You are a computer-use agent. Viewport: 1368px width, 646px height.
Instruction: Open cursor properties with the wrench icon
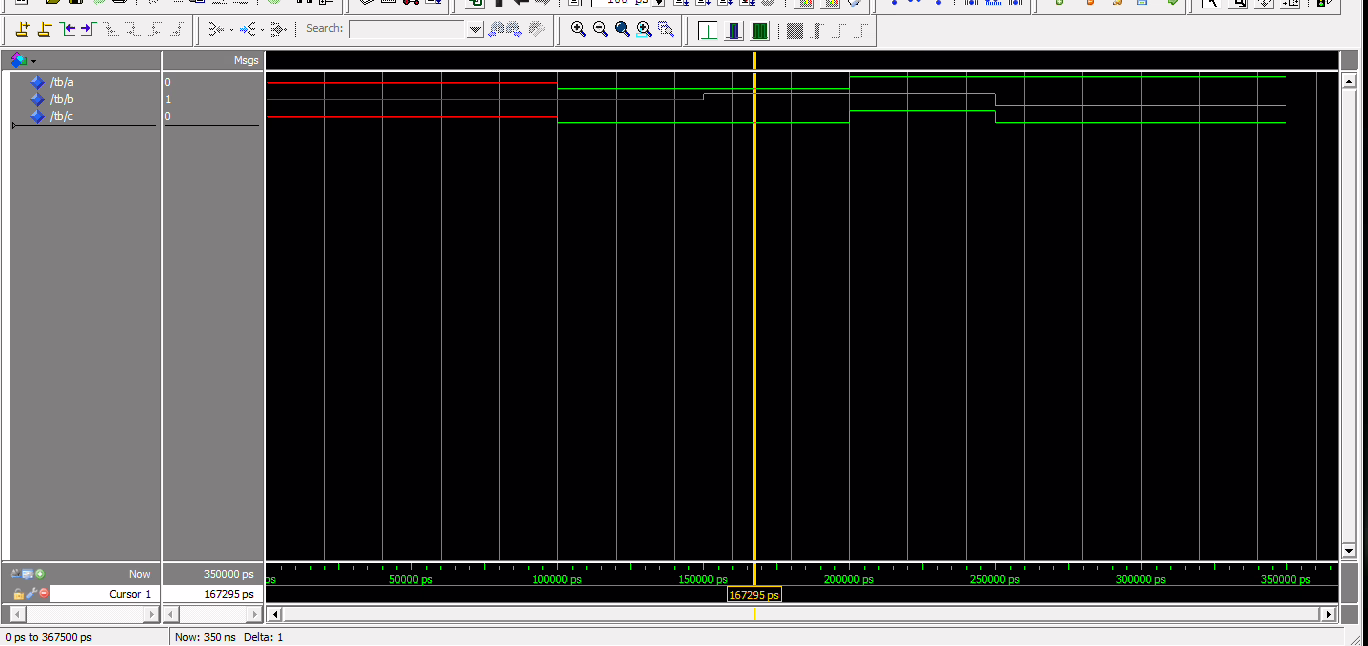31,594
